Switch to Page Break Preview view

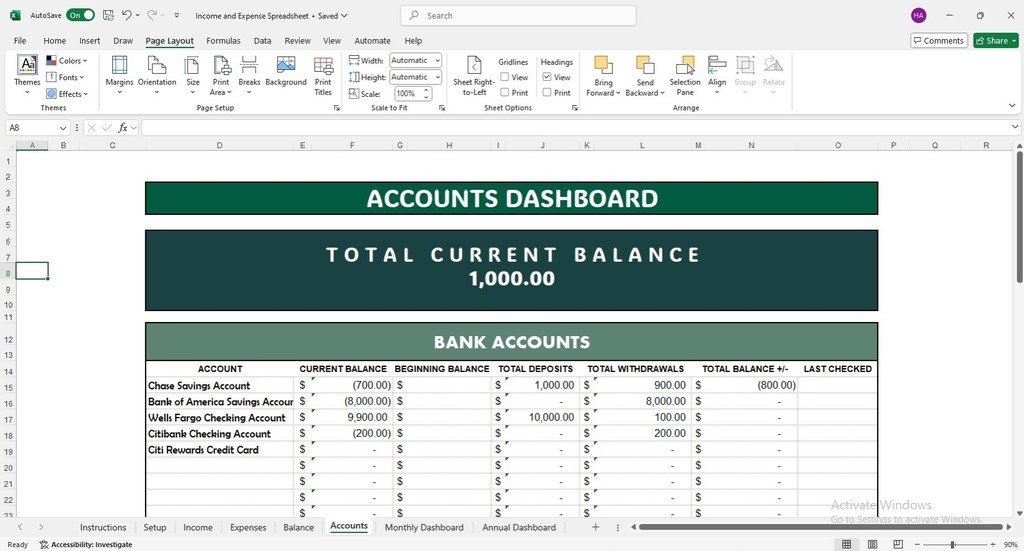coord(898,544)
